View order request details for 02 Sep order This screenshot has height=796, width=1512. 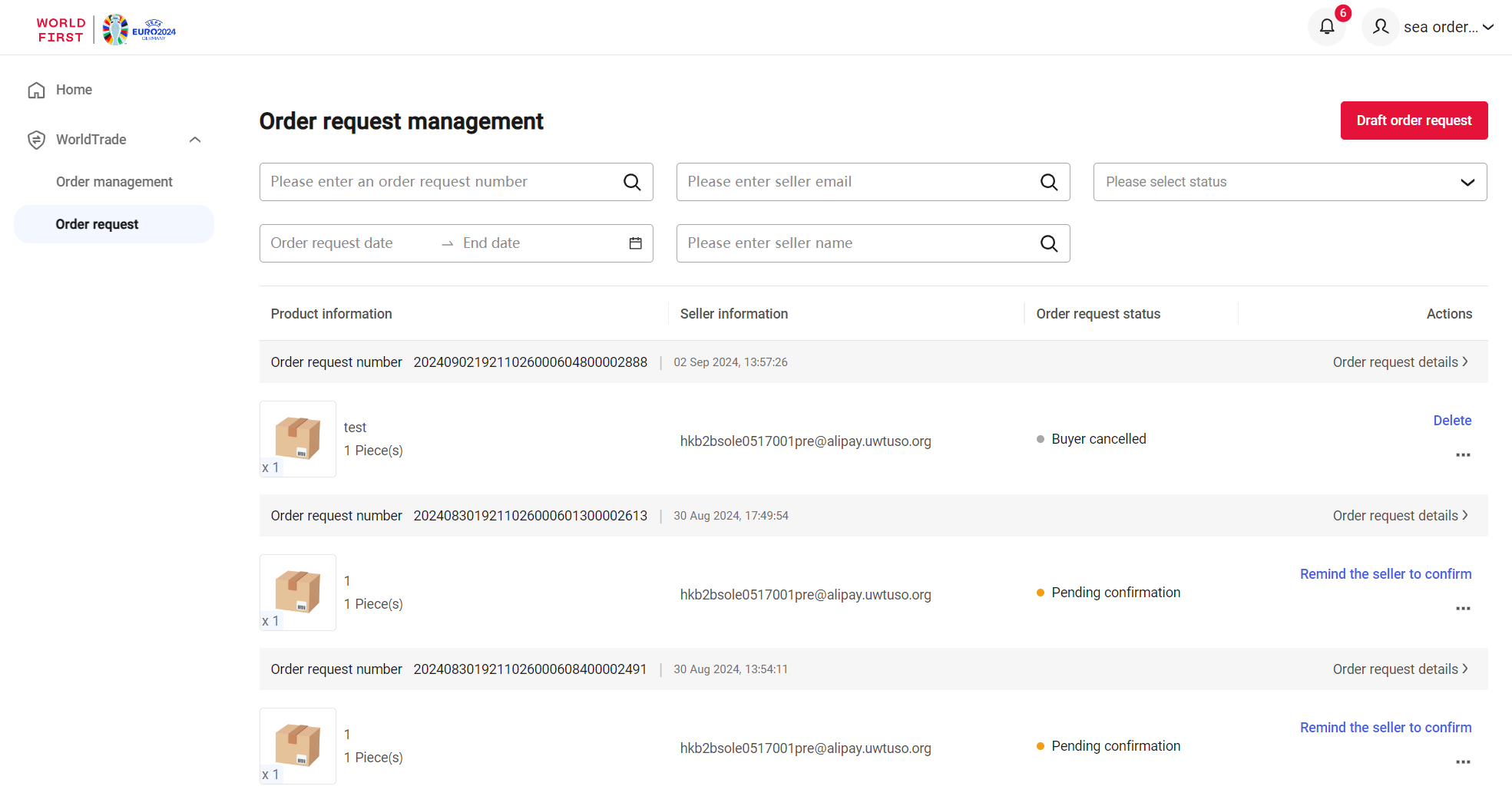click(x=1399, y=362)
